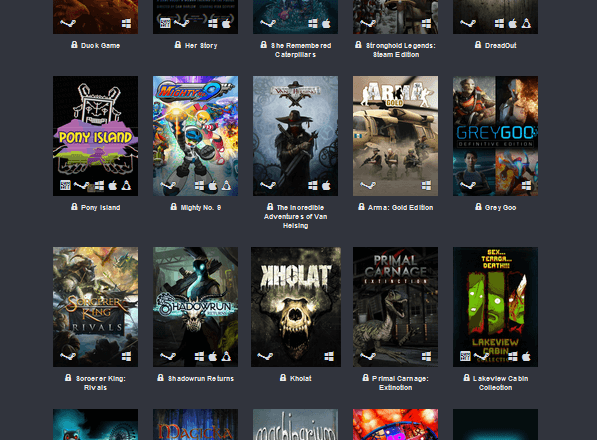Viewport: 597px width, 440px height.
Task: Click the Apple icon on Lakeview Cabin cover
Action: click(x=526, y=356)
